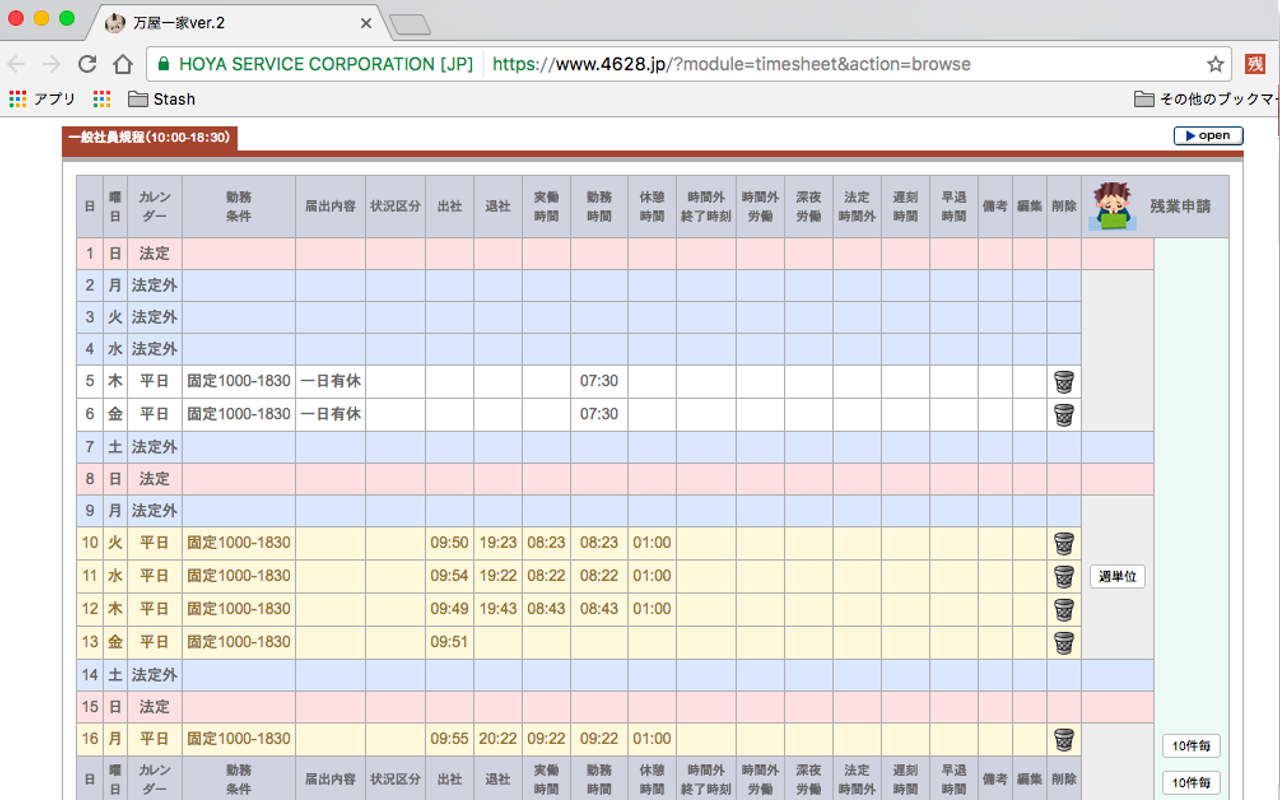Delete the day 16 row with trash icon
The width and height of the screenshot is (1280, 800).
pos(1064,740)
